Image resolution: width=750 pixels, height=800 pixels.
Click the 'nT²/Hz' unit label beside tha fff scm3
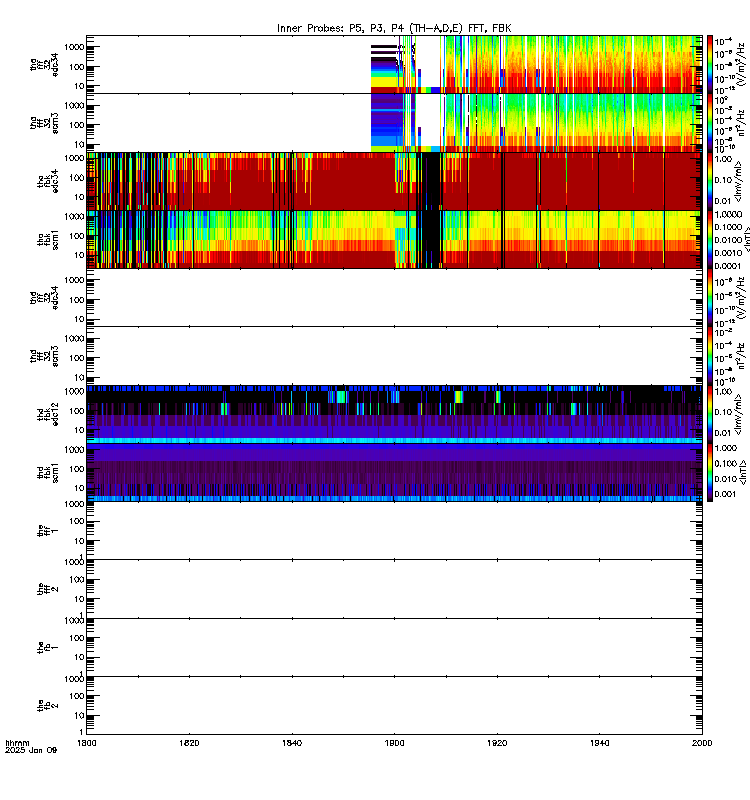(740, 123)
